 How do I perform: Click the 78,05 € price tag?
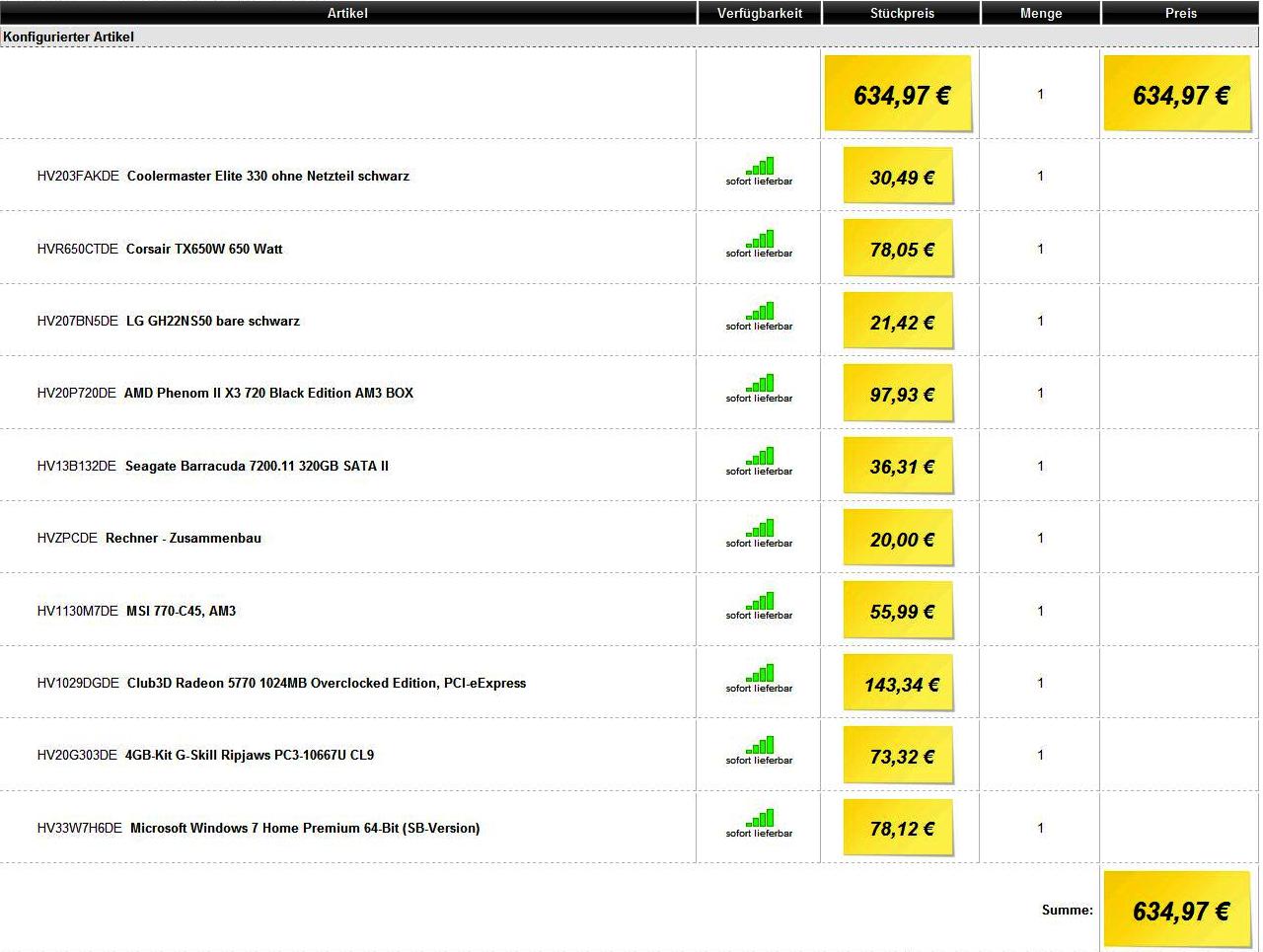pyautogui.click(x=899, y=249)
